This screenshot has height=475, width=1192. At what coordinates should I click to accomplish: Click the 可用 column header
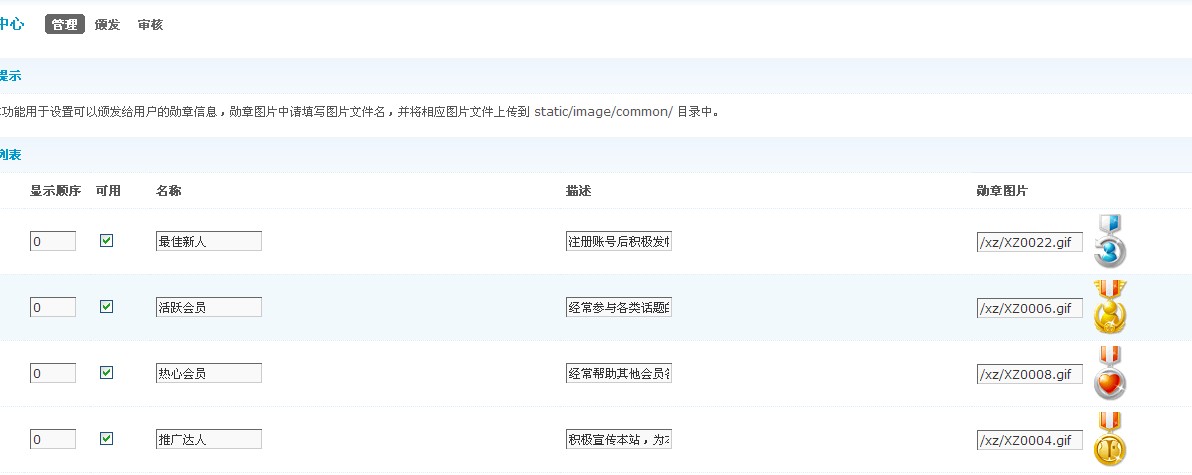click(108, 191)
